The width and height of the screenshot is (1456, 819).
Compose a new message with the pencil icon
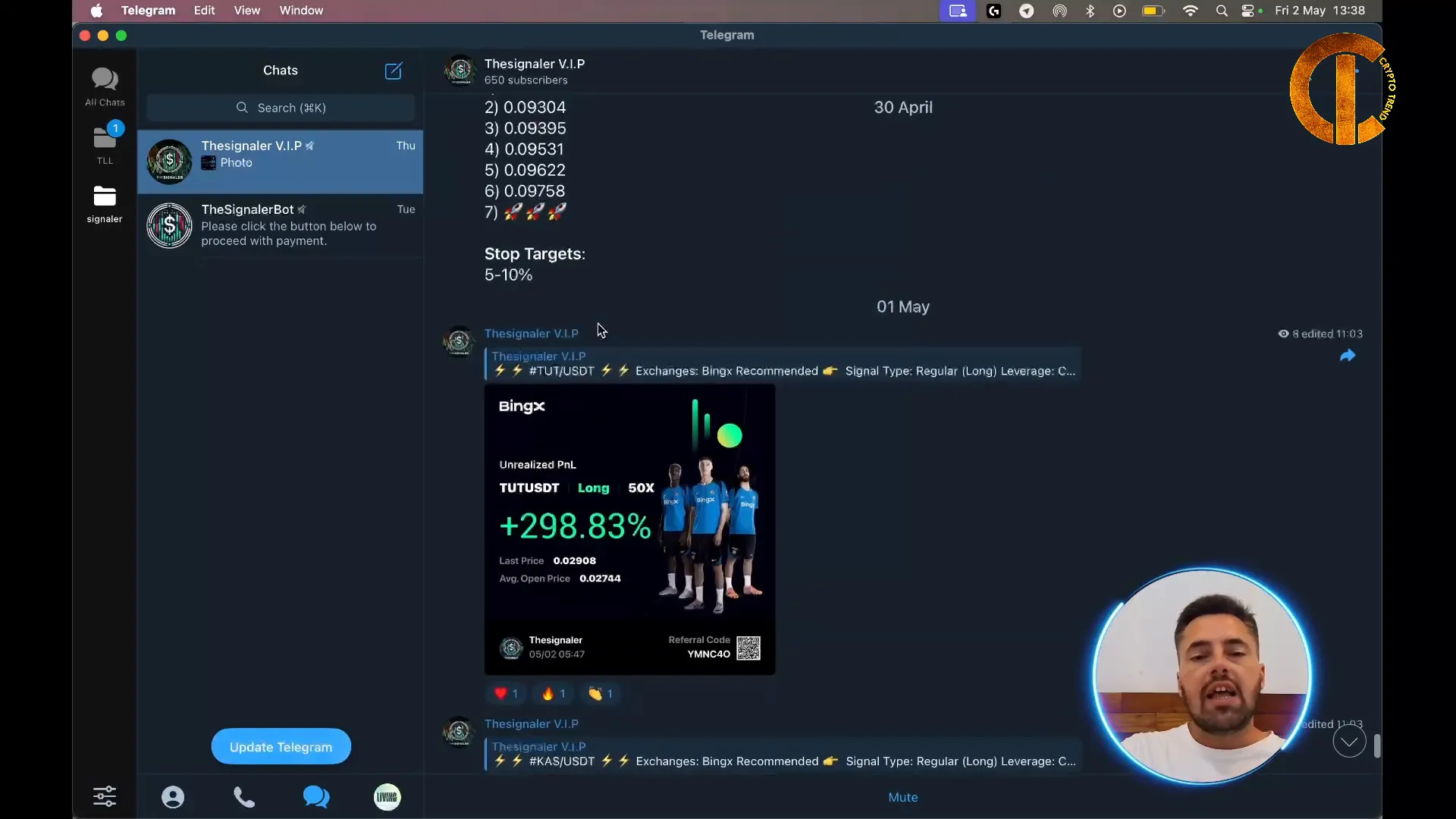click(394, 71)
